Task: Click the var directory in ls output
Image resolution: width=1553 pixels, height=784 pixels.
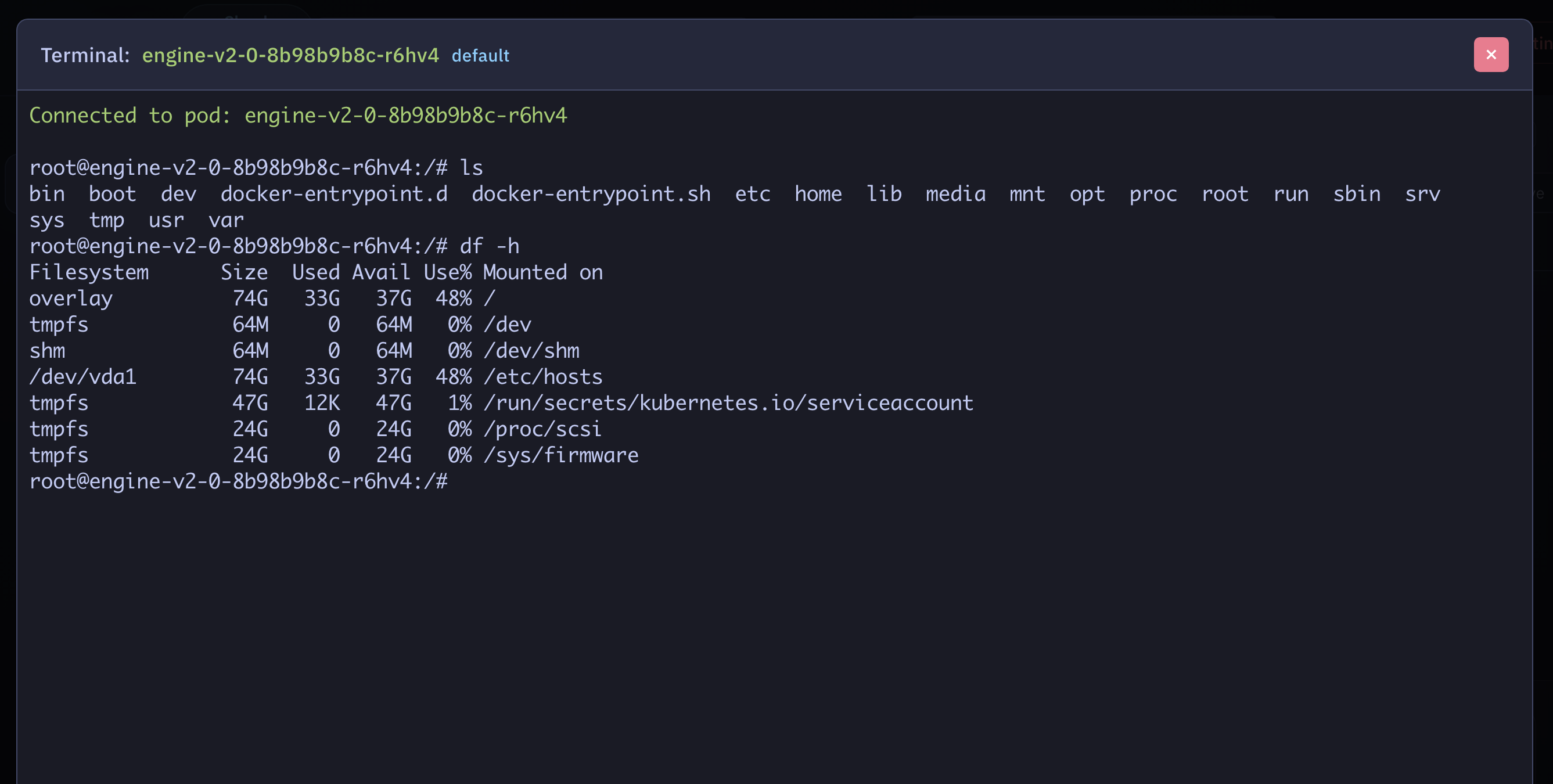Action: tap(226, 220)
